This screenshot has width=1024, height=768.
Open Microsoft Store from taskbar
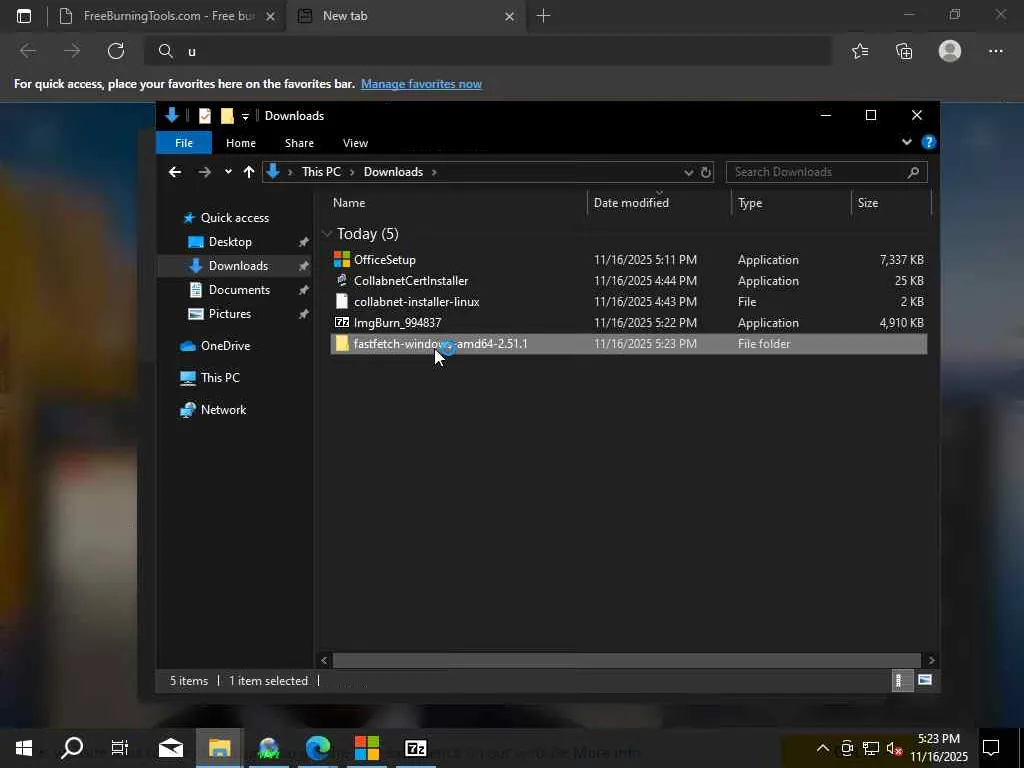coord(367,748)
